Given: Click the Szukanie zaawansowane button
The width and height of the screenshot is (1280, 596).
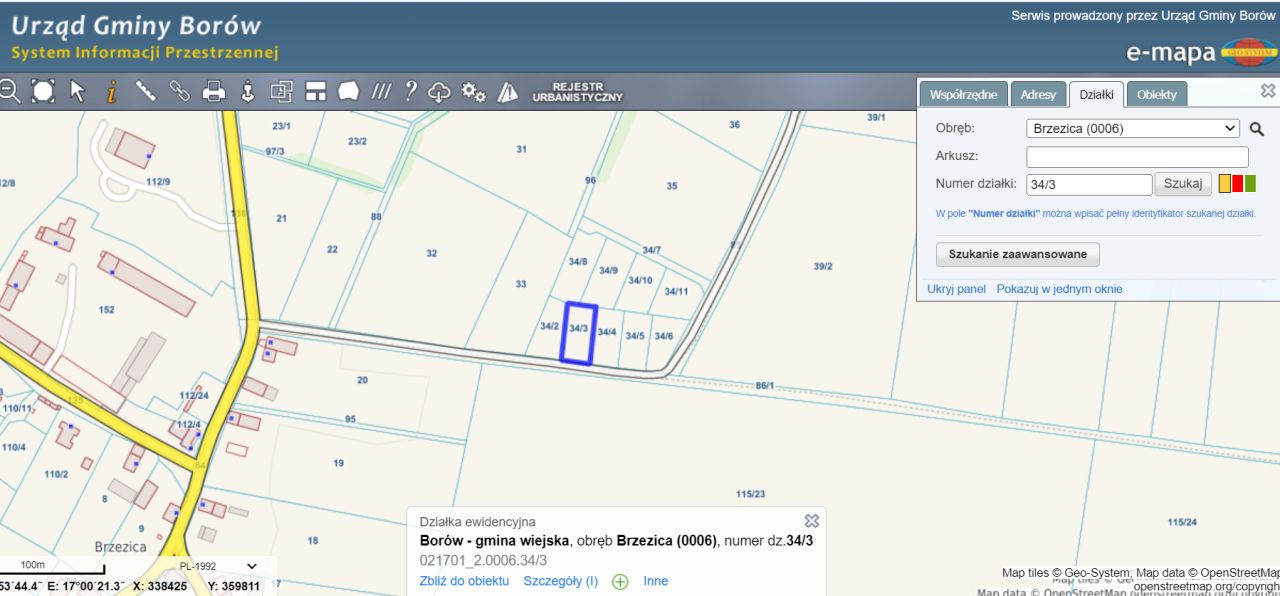Looking at the screenshot, I should click(1018, 254).
